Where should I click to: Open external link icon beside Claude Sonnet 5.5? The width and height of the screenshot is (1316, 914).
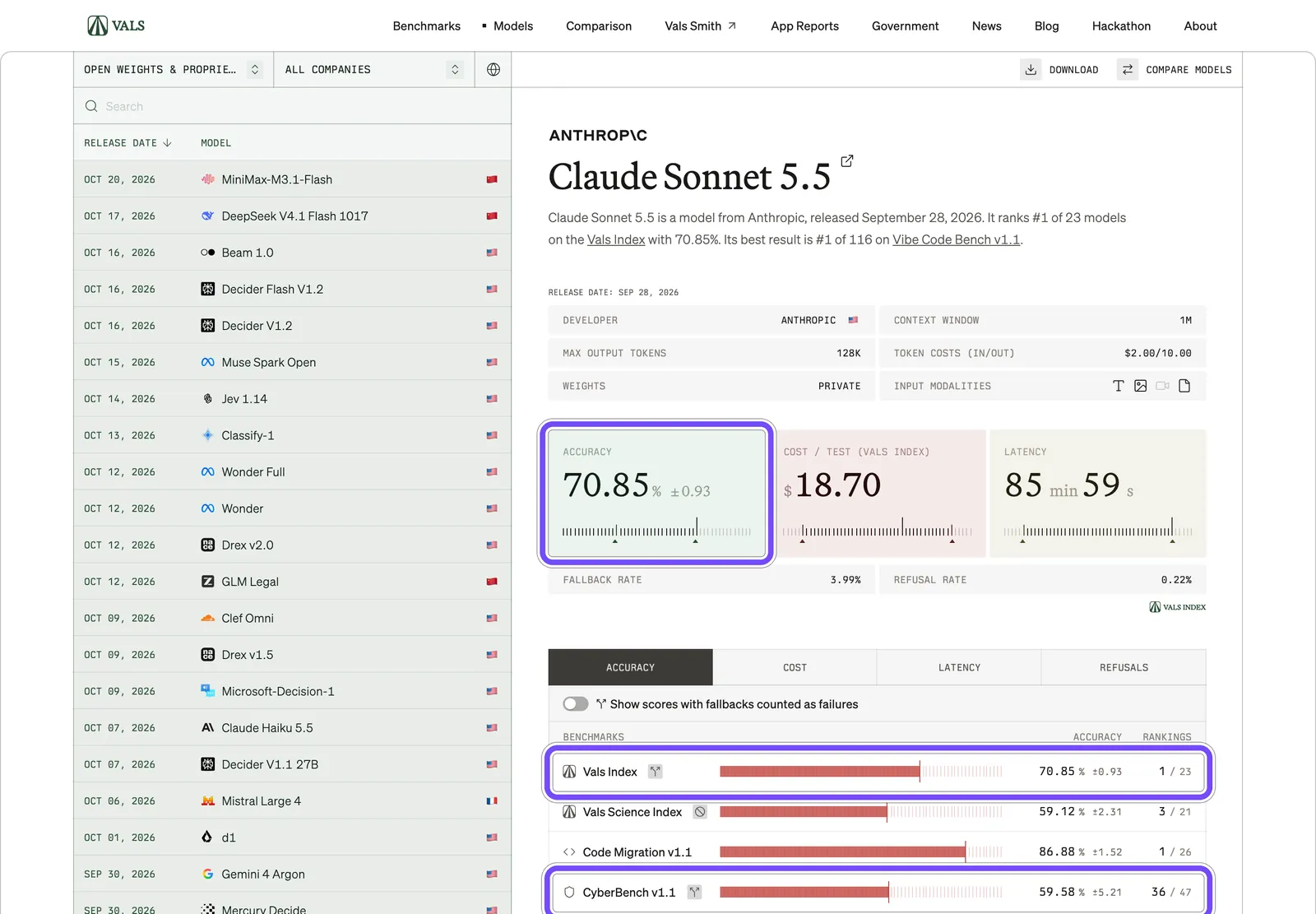847,160
